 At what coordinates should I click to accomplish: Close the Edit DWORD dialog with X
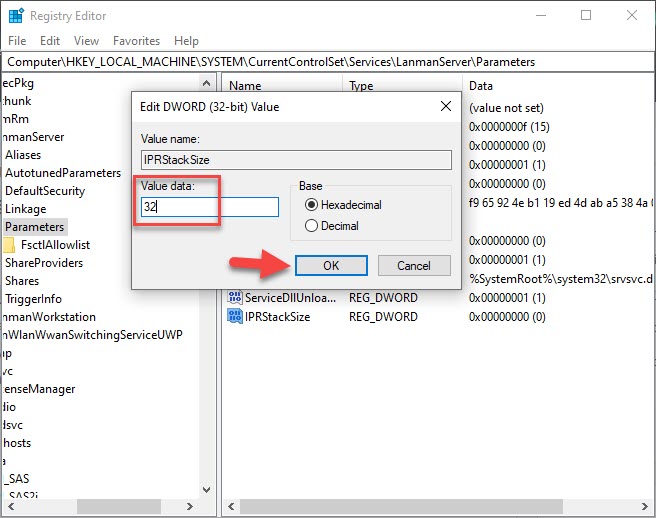pyautogui.click(x=444, y=106)
